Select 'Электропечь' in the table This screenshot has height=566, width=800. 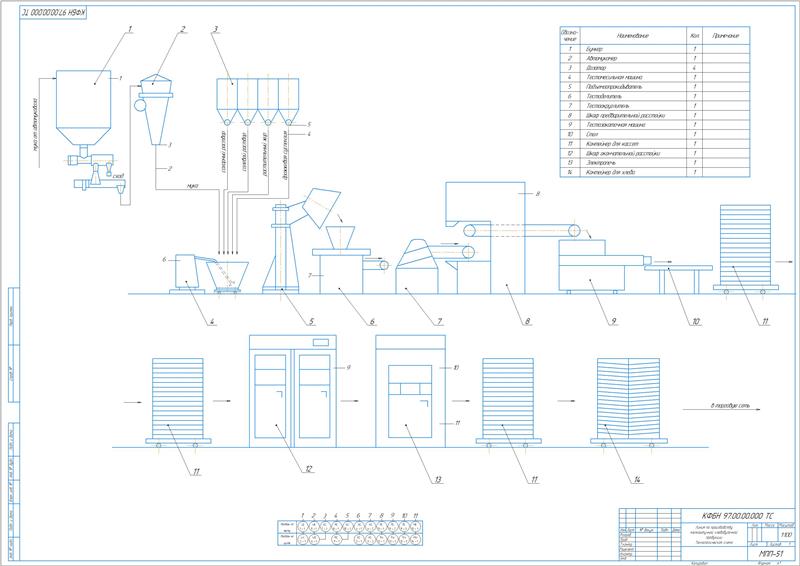[x=601, y=163]
